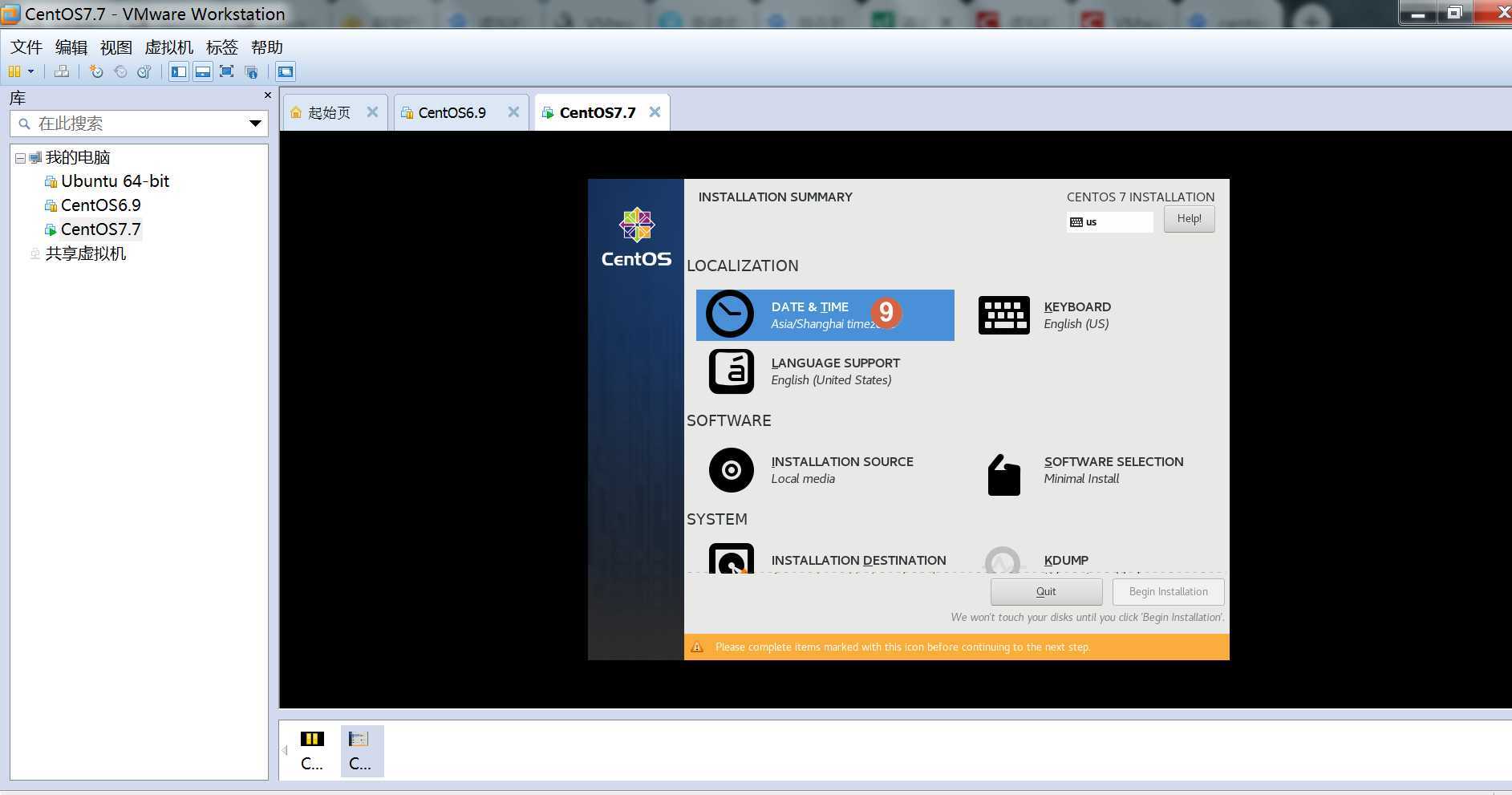Image resolution: width=1512 pixels, height=795 pixels.
Task: Click the home icon on the 起始页 tab
Action: pyautogui.click(x=296, y=112)
